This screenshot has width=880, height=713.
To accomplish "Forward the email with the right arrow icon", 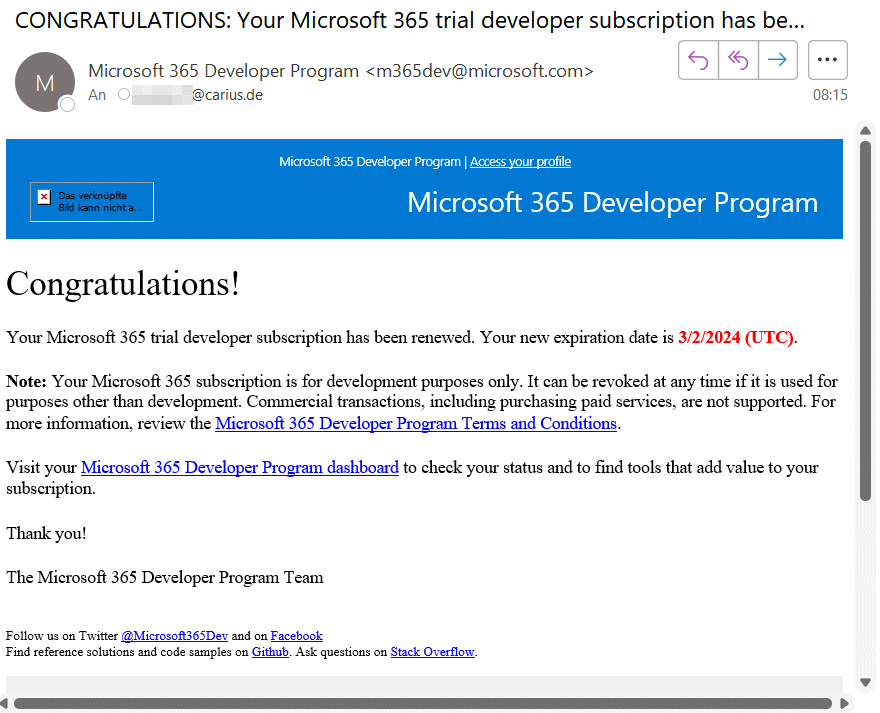I will (x=778, y=60).
